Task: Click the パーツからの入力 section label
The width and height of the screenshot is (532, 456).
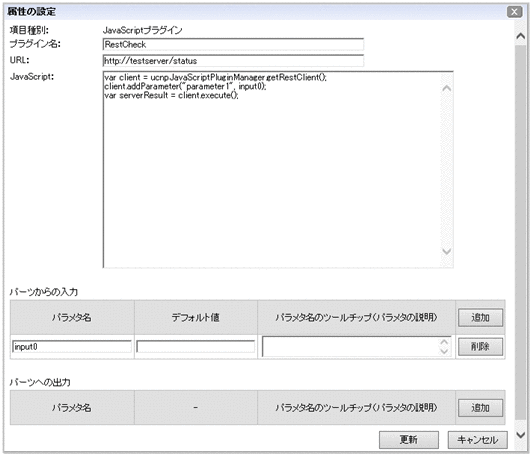Action: pos(43,292)
